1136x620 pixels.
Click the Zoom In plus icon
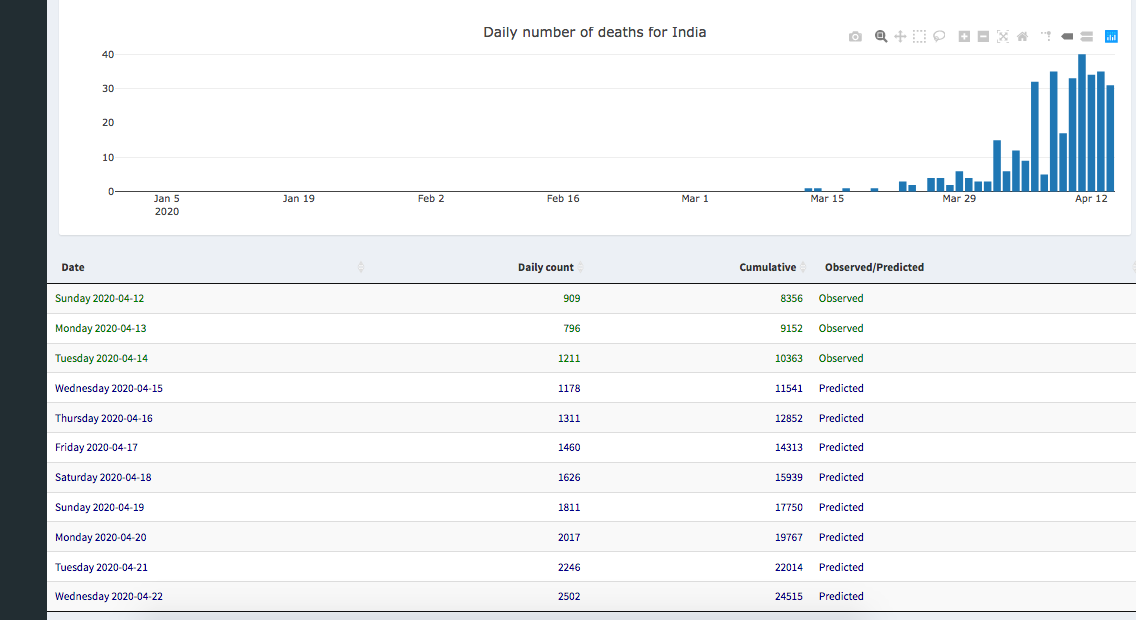pos(964,37)
